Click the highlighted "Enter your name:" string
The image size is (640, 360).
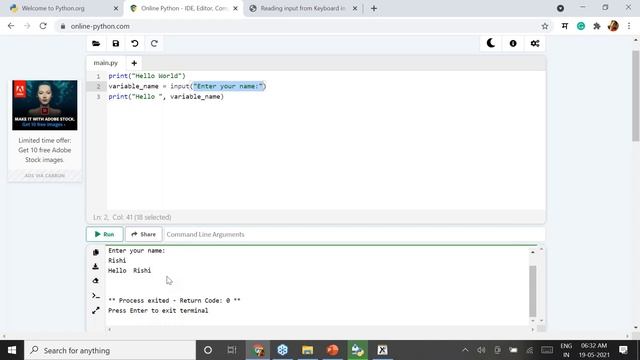[229, 86]
